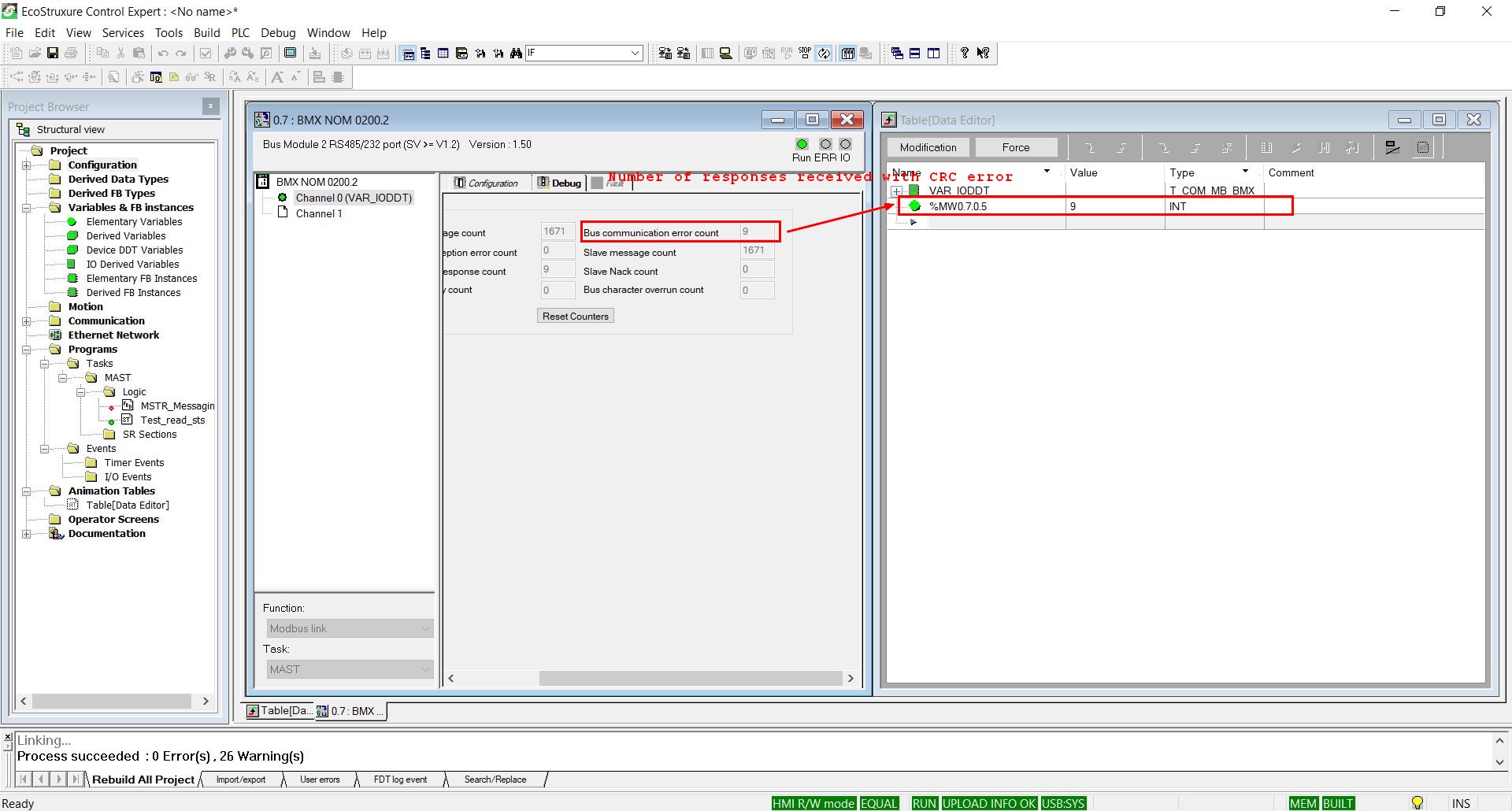1512x811 pixels.
Task: Collapse the MAST task node
Action: click(63, 378)
